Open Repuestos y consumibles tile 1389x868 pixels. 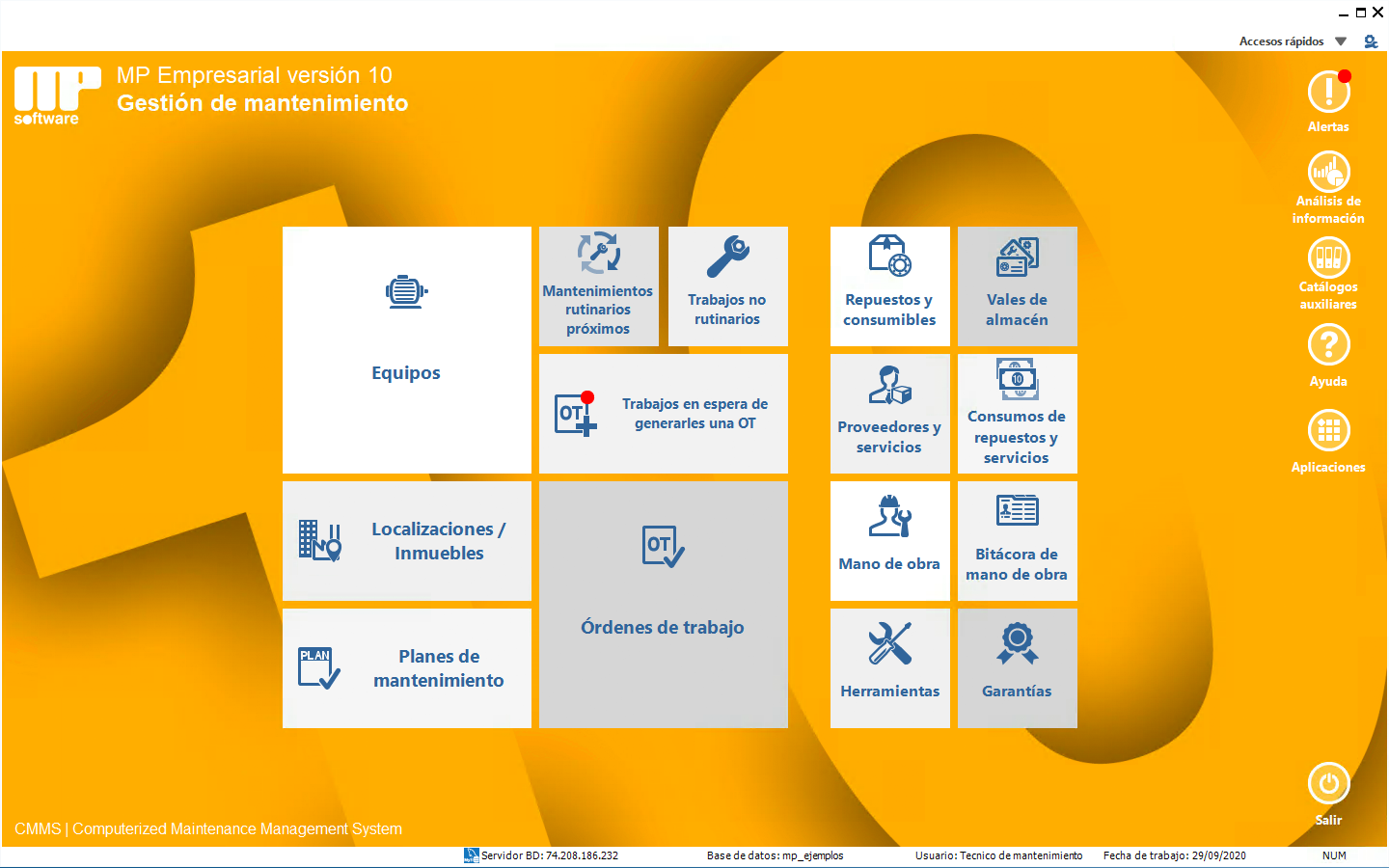point(890,286)
